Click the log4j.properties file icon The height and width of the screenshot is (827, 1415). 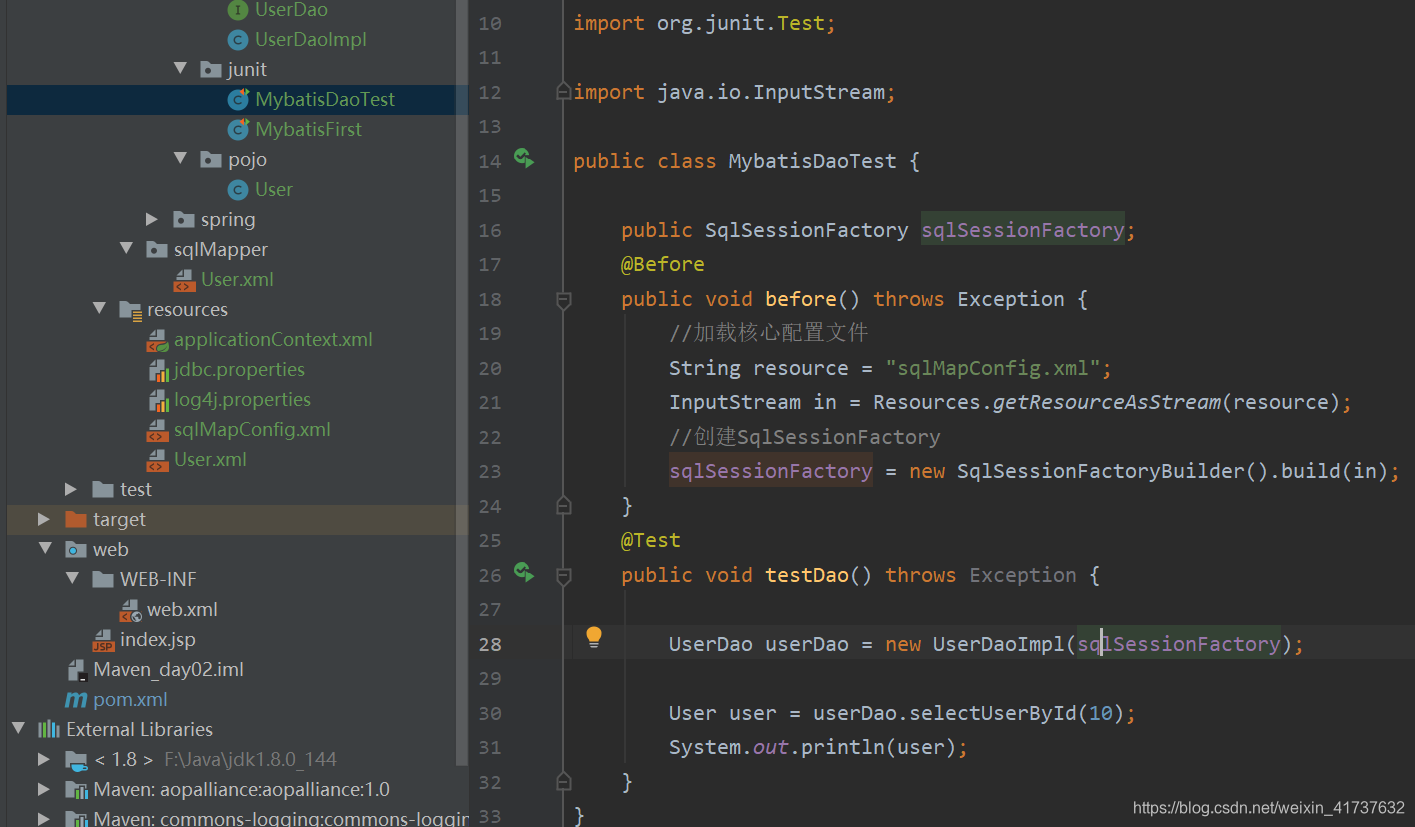pyautogui.click(x=157, y=400)
